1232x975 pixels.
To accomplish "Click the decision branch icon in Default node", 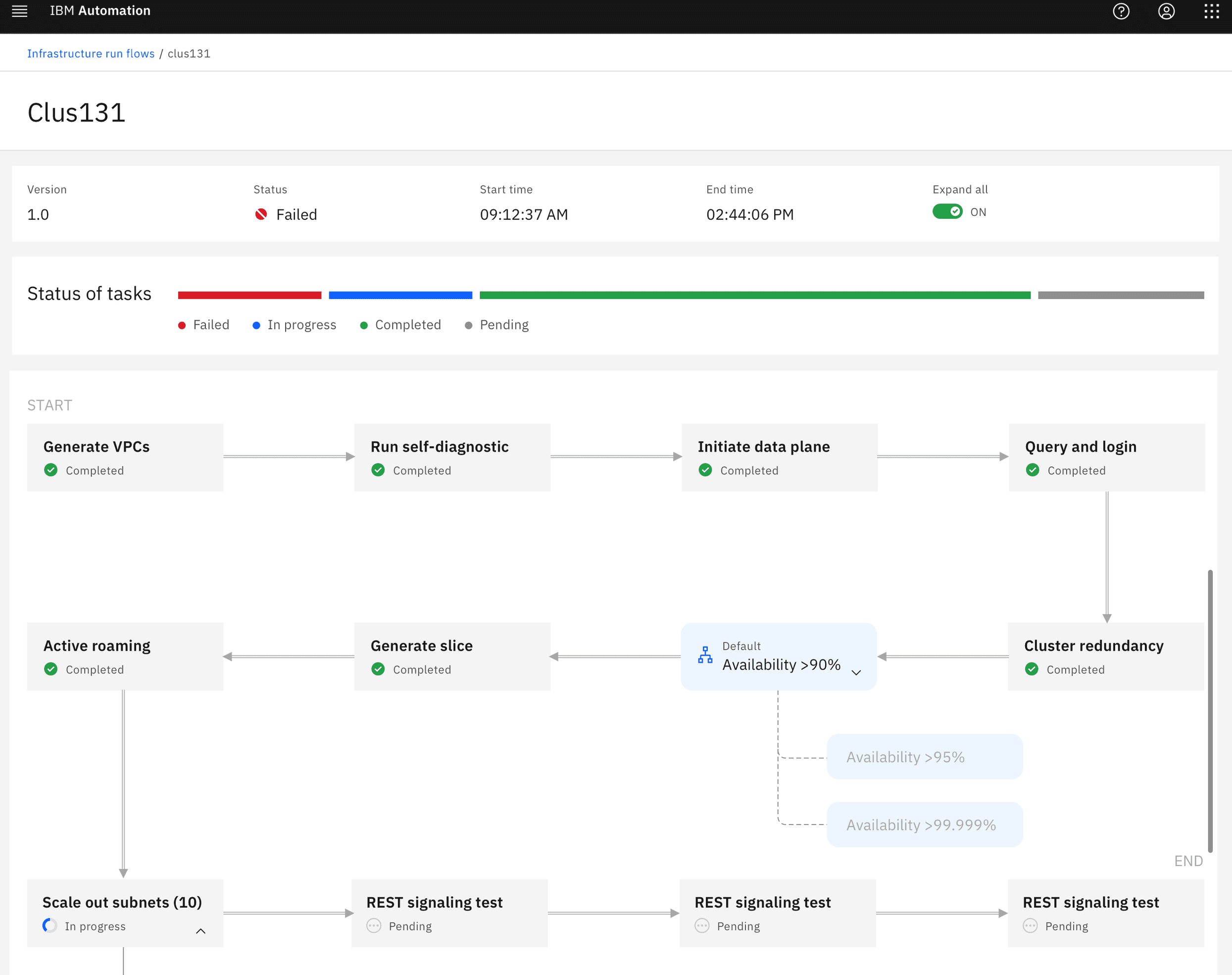I will tap(705, 655).
